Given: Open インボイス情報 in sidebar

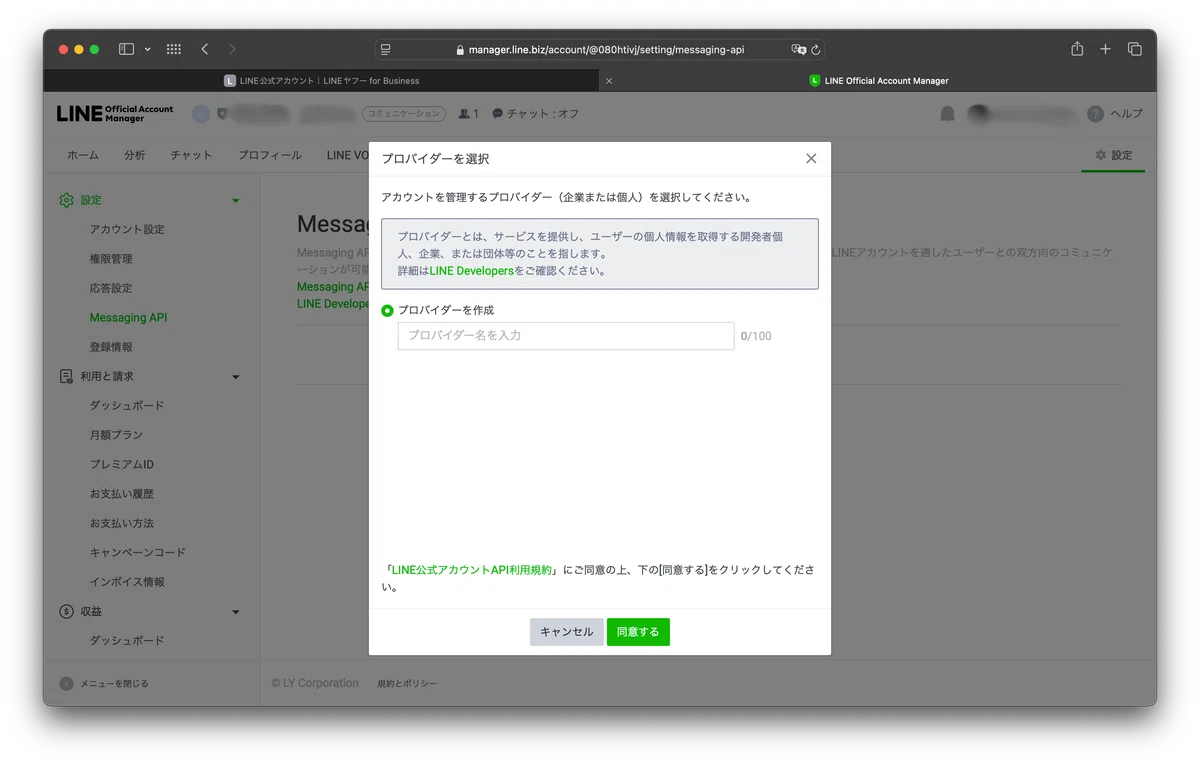Looking at the screenshot, I should pos(127,582).
